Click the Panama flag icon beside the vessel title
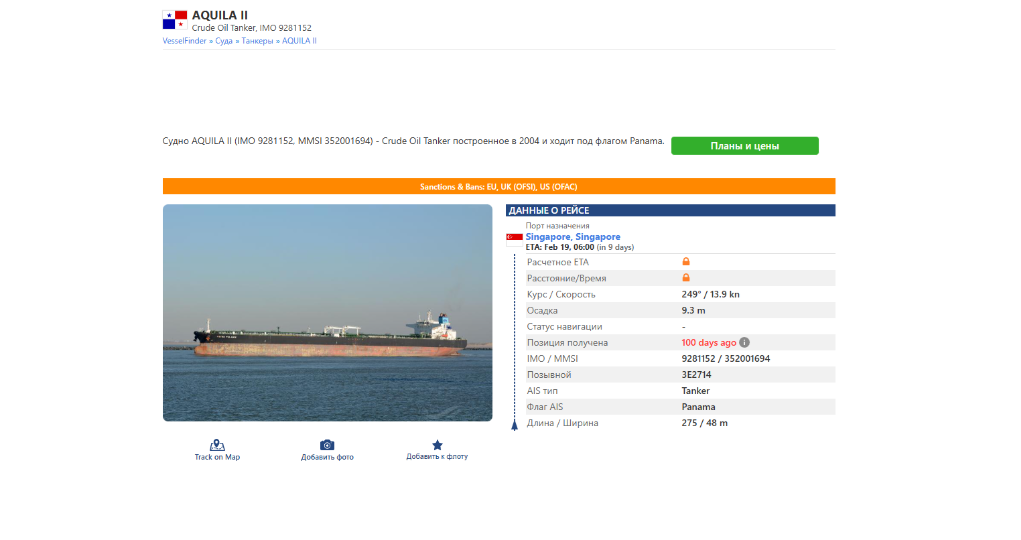This screenshot has height=540, width=1021. pos(175,20)
